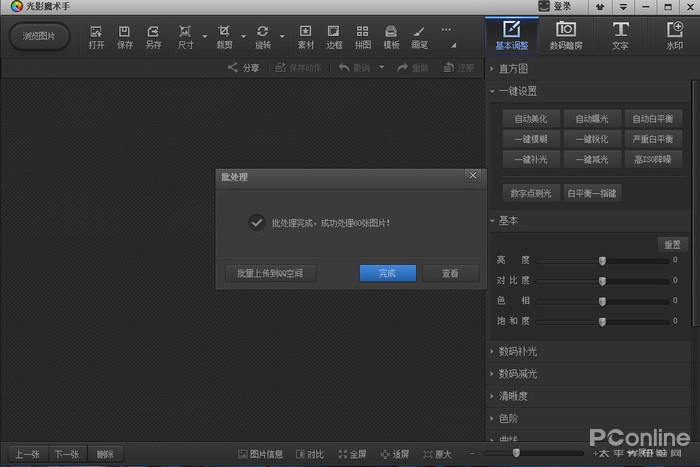Click 批量上传到QQ空间 button
The width and height of the screenshot is (700, 467).
point(270,273)
